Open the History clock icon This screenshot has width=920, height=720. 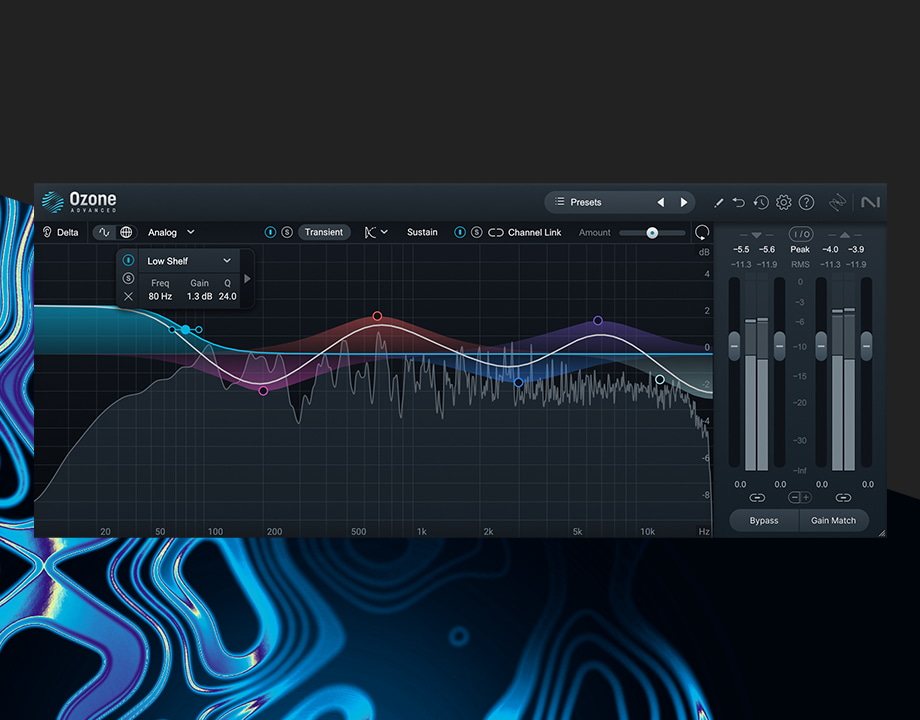761,202
